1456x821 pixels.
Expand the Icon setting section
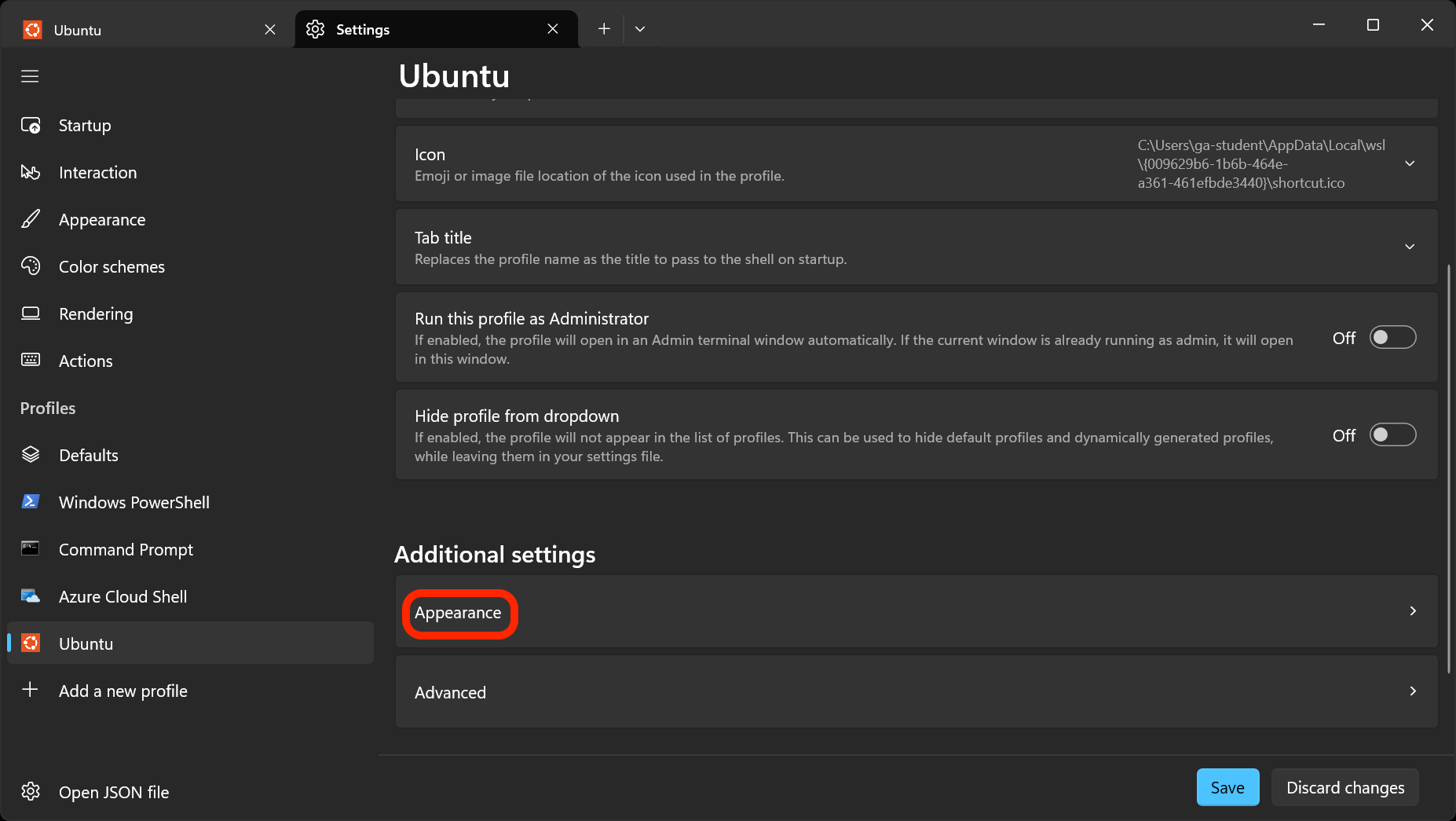[x=1410, y=163]
